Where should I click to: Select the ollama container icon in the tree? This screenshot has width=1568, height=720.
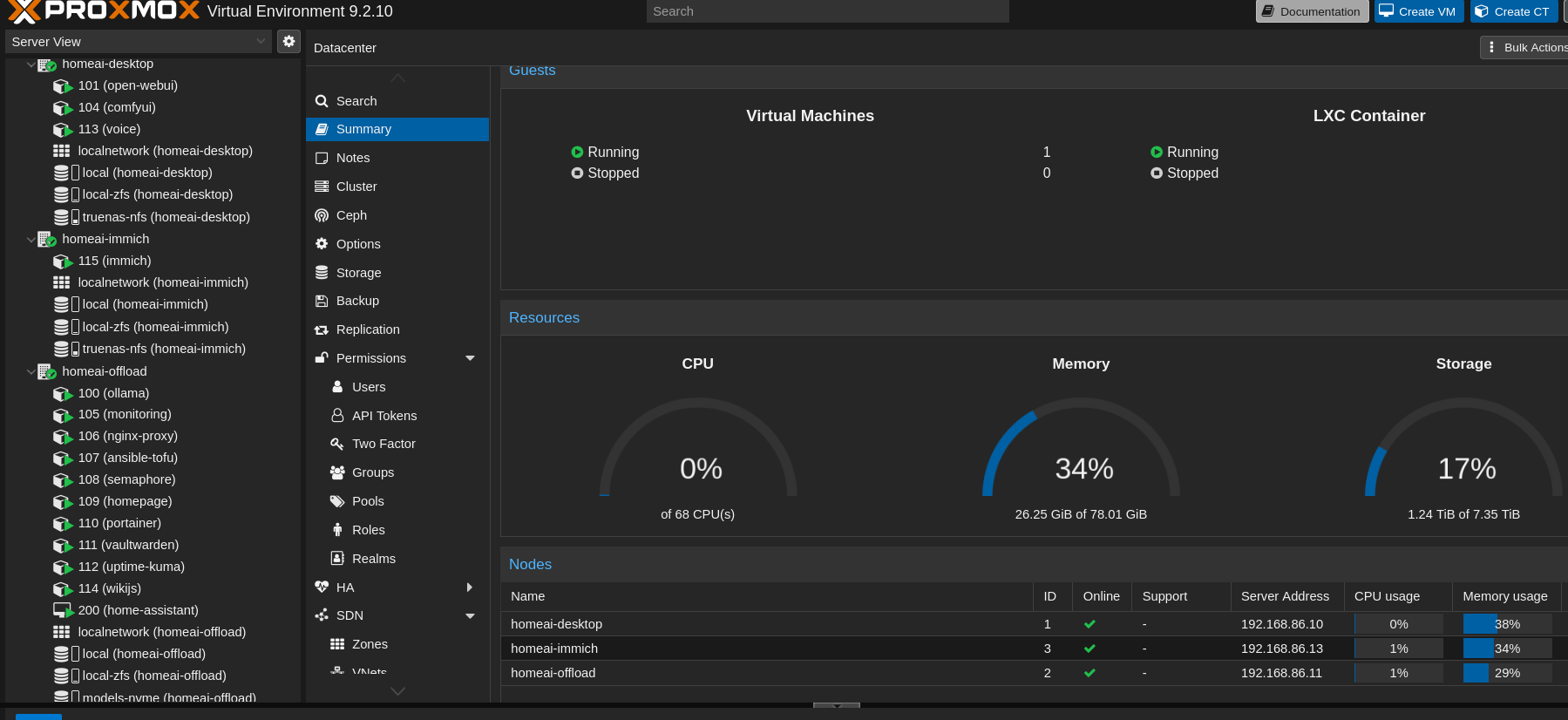click(x=63, y=393)
